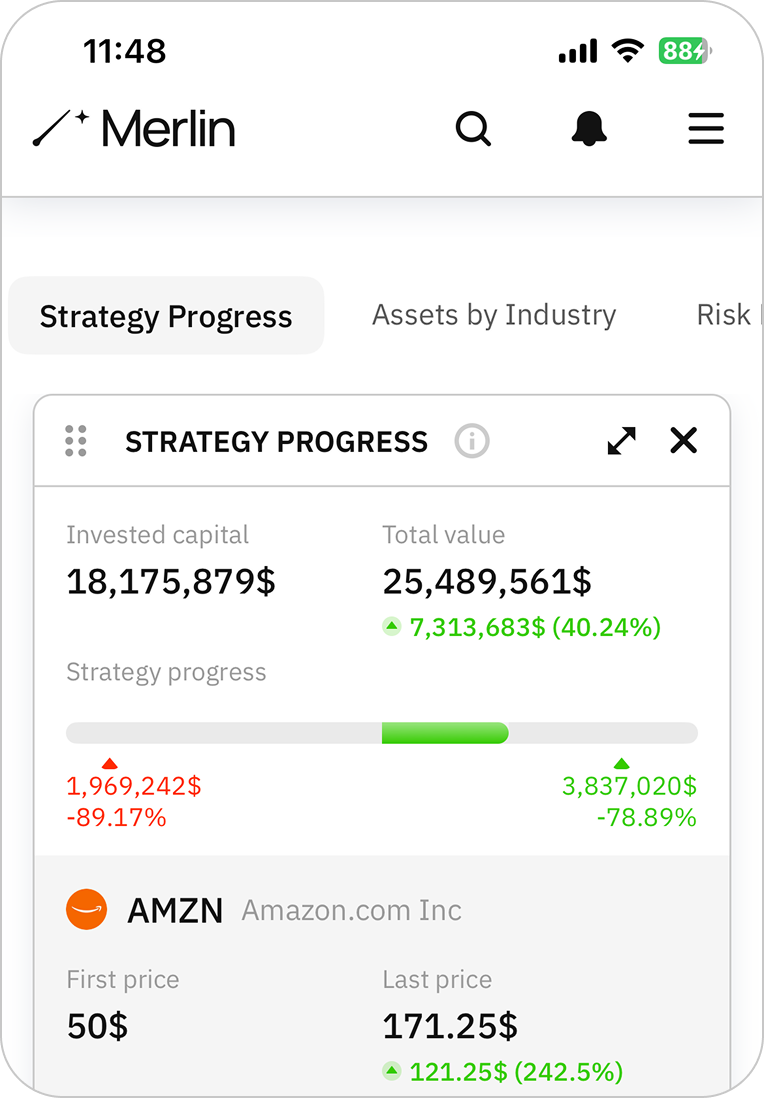This screenshot has width=764, height=1098.
Task: Open the hamburger menu
Action: 706,129
